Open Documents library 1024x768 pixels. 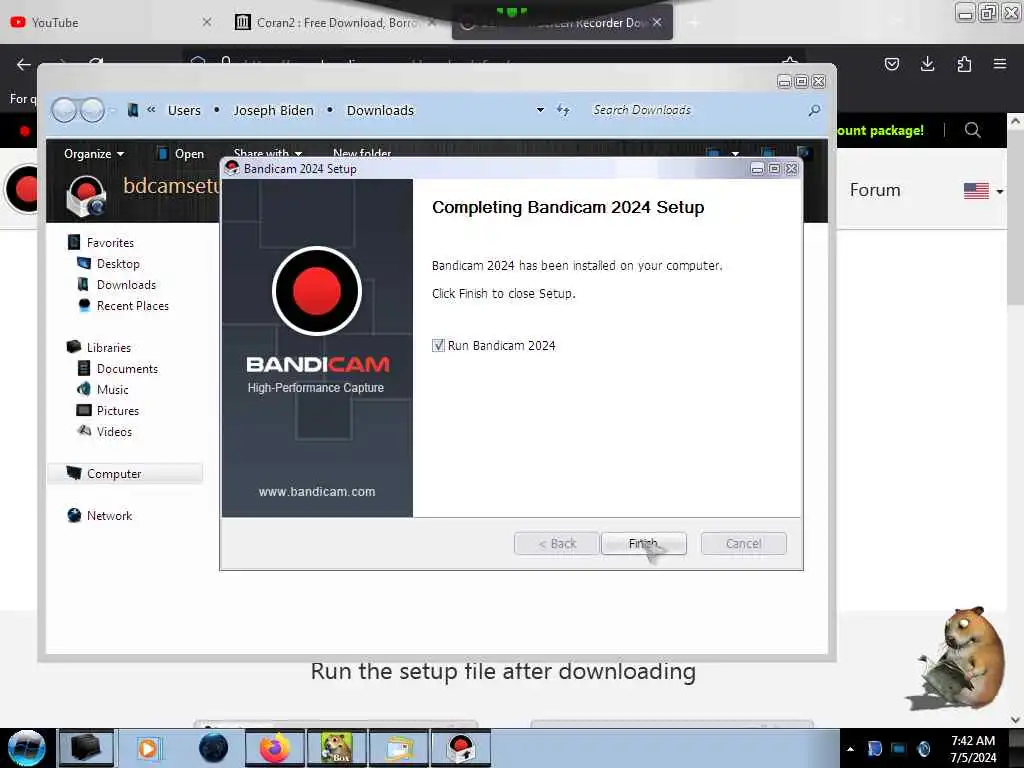tap(127, 368)
